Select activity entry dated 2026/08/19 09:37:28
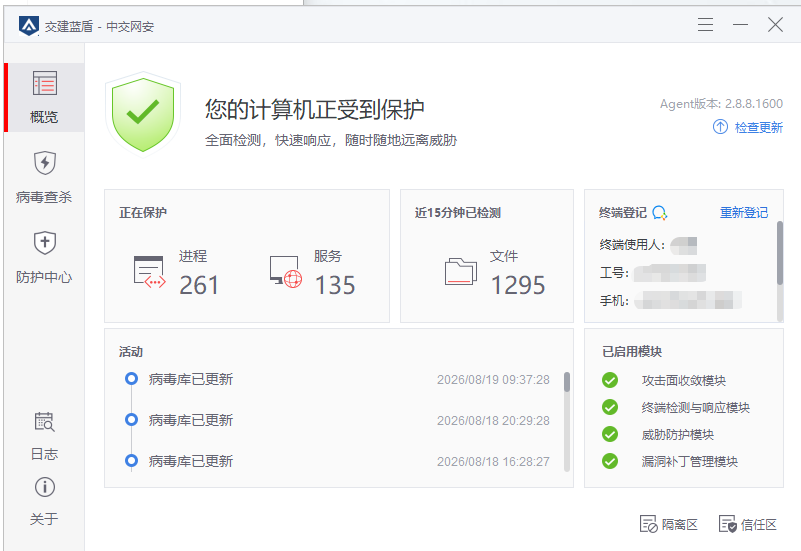 [338, 379]
